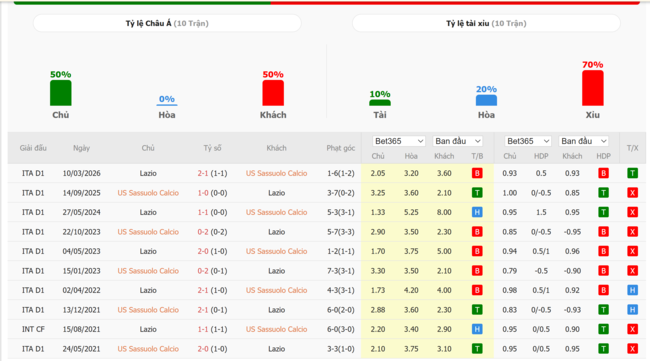
Task: Click the green Tài 10% bar
Action: click(380, 103)
